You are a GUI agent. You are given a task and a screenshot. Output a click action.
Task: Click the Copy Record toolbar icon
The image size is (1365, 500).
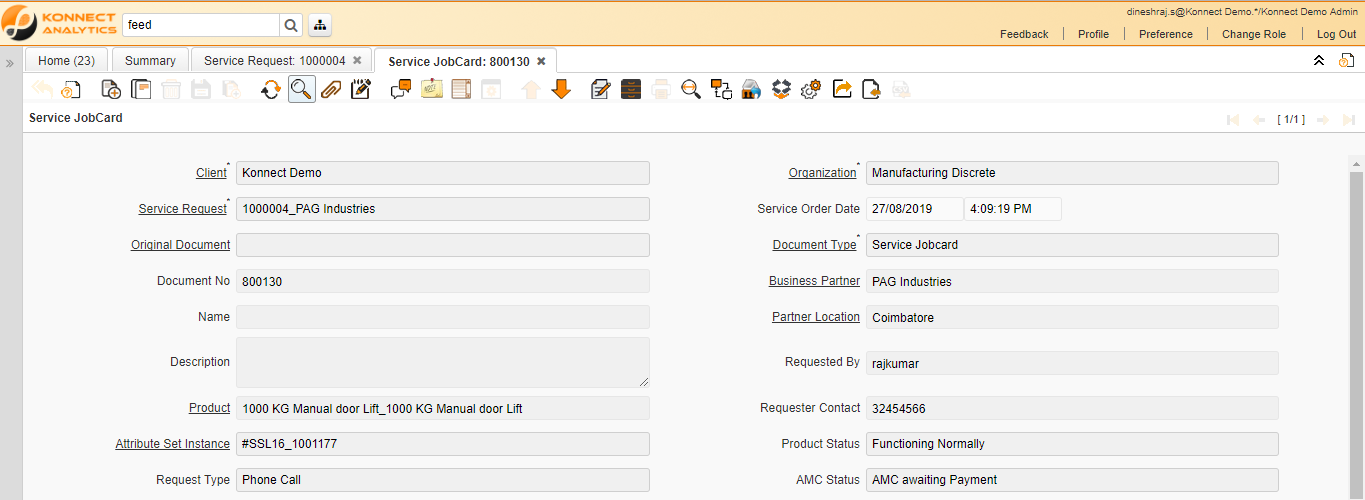click(x=141, y=89)
